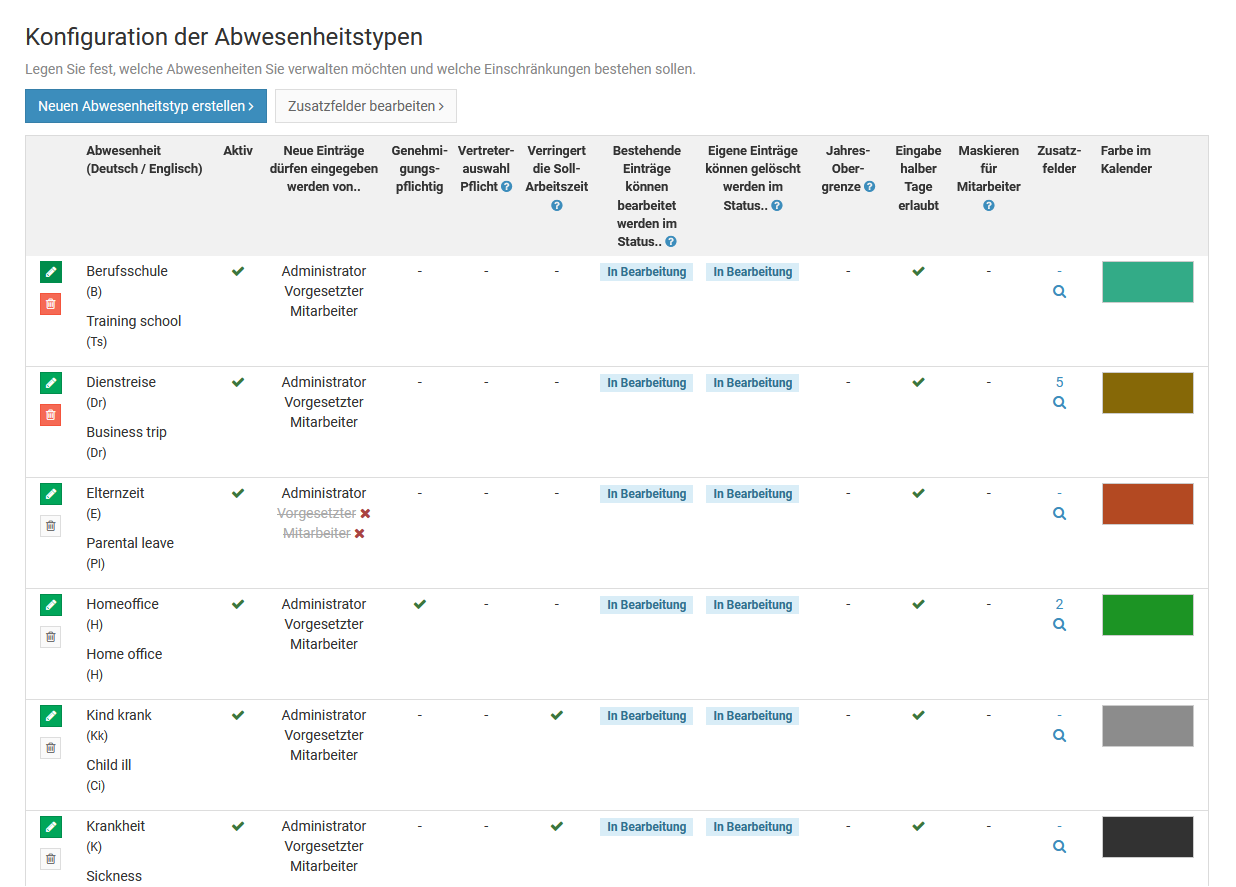Open Zusatzfelder bearbeiten

(365, 105)
